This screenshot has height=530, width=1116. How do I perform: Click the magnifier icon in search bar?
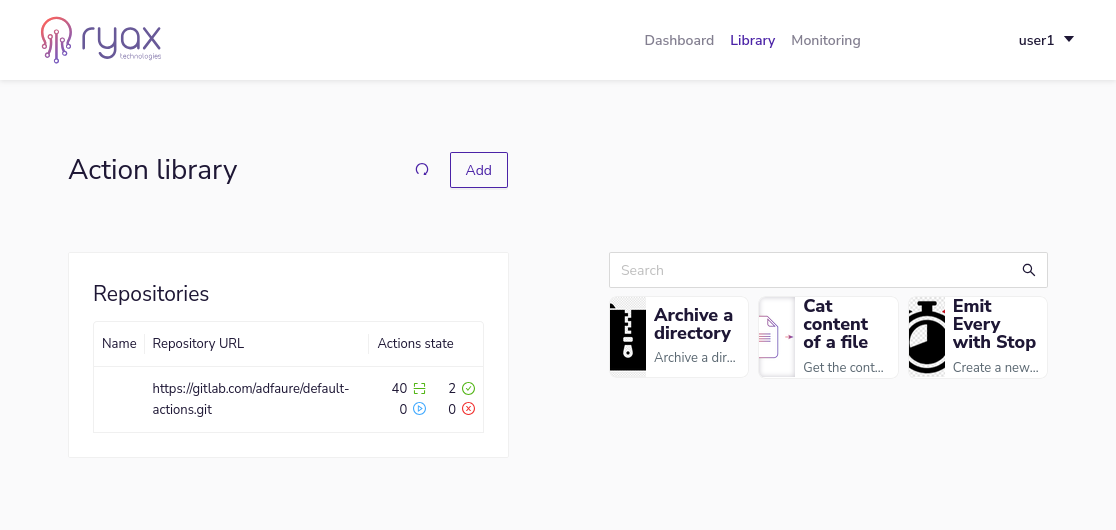click(x=1028, y=270)
